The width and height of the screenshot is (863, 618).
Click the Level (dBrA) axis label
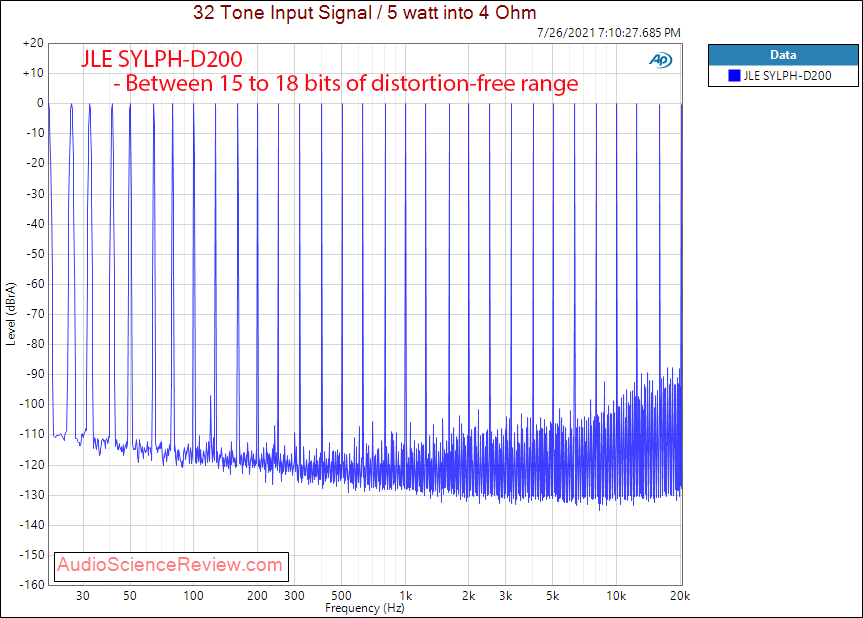(x=11, y=314)
